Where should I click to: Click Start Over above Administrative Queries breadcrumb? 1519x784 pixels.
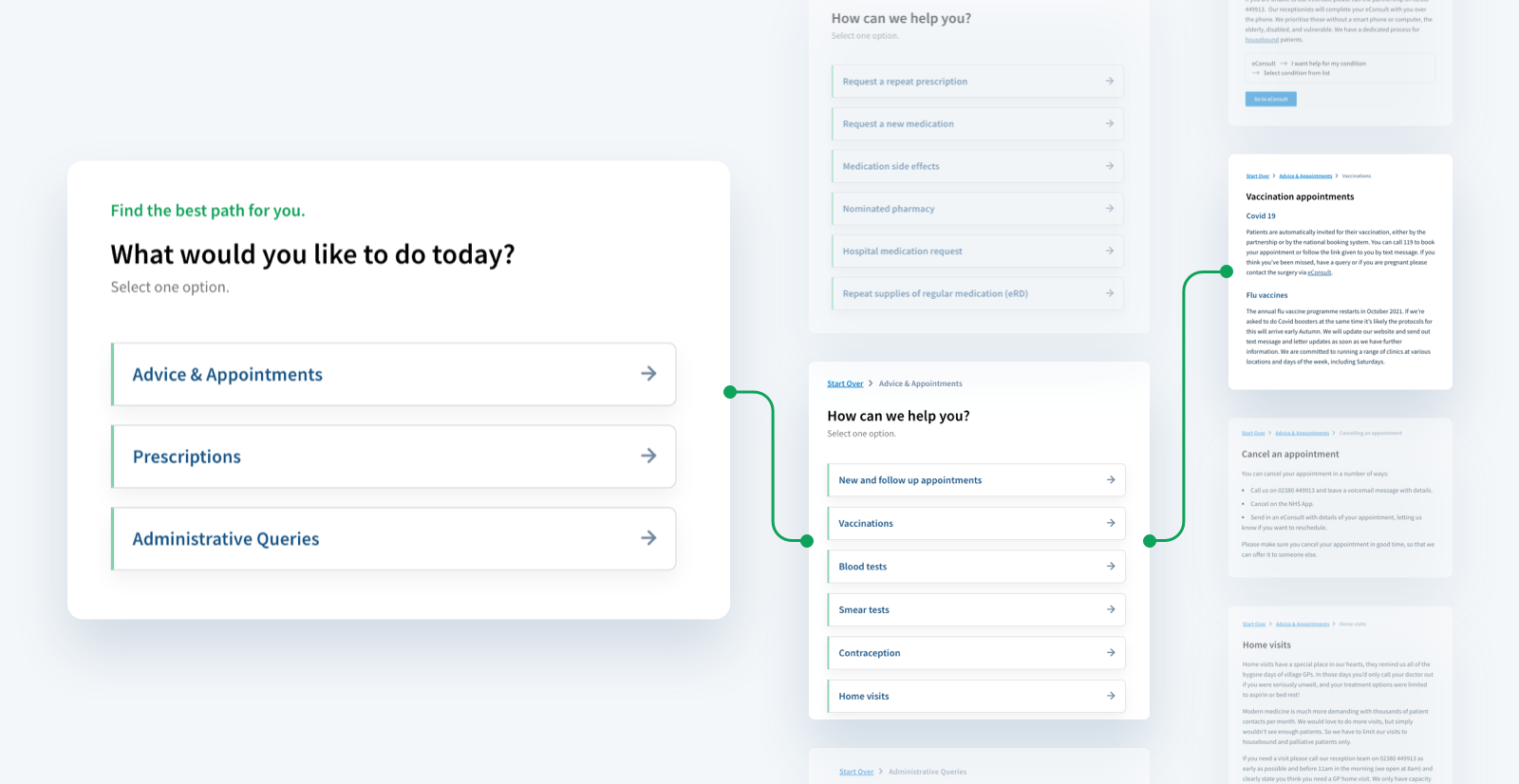tap(856, 772)
